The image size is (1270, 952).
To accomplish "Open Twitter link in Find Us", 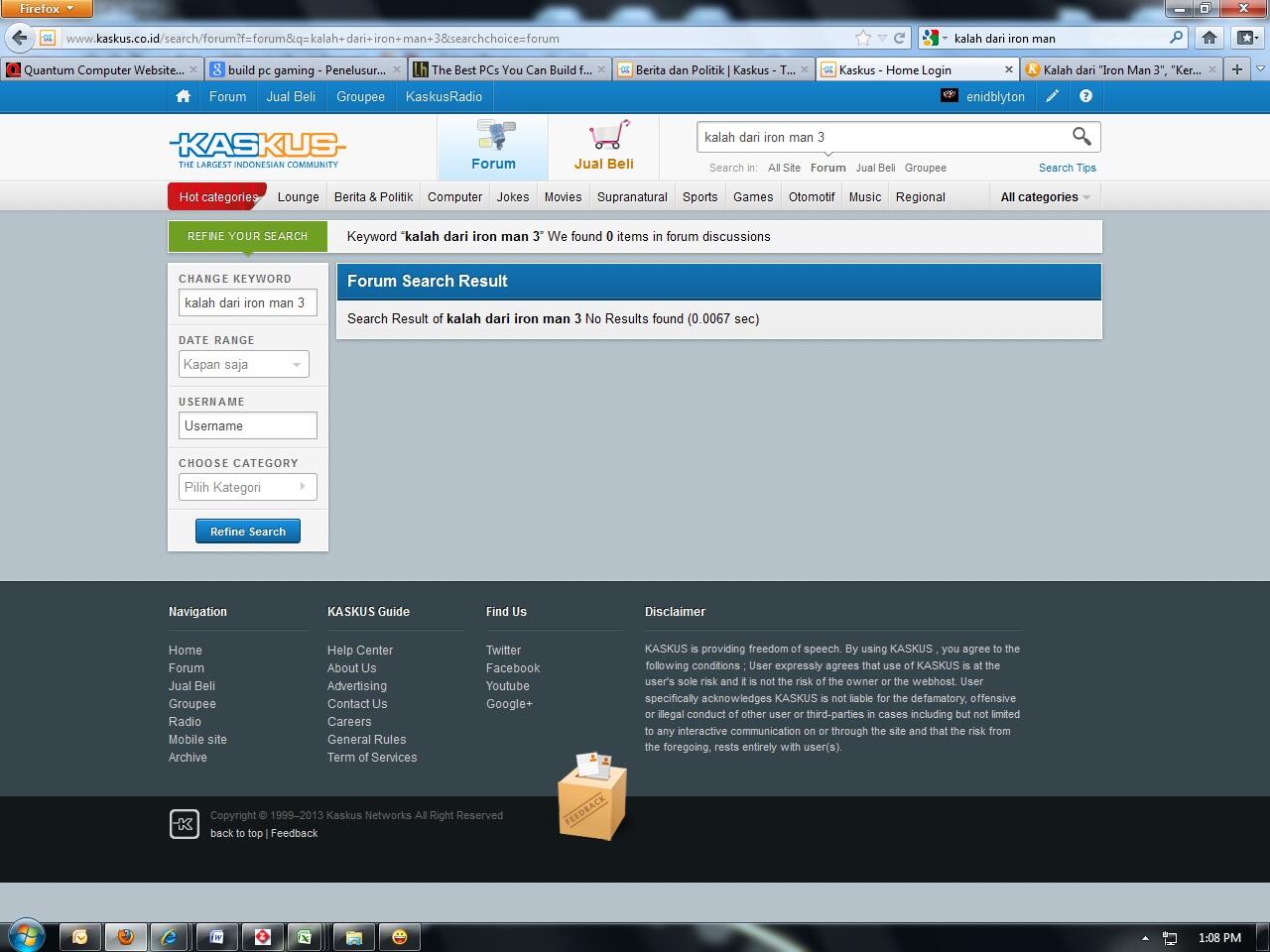I will (503, 651).
